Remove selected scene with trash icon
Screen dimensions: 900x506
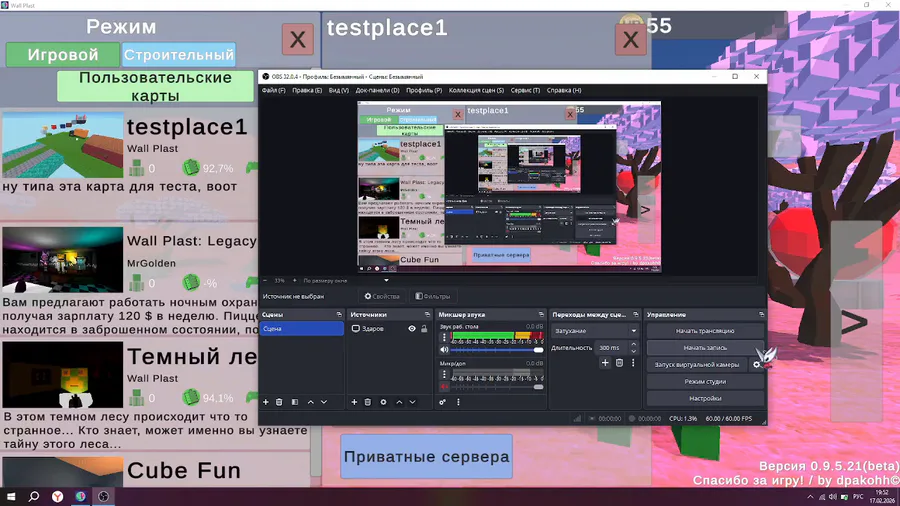(279, 402)
